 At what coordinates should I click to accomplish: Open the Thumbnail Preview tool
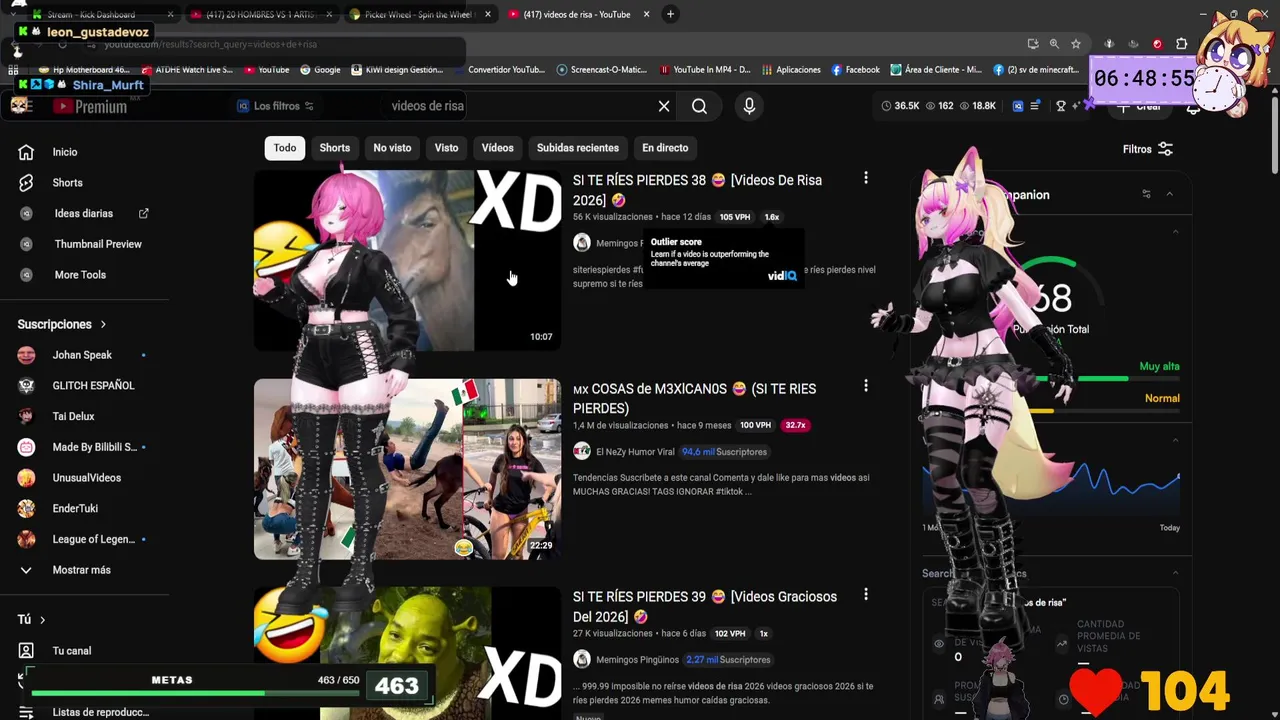(x=97, y=244)
